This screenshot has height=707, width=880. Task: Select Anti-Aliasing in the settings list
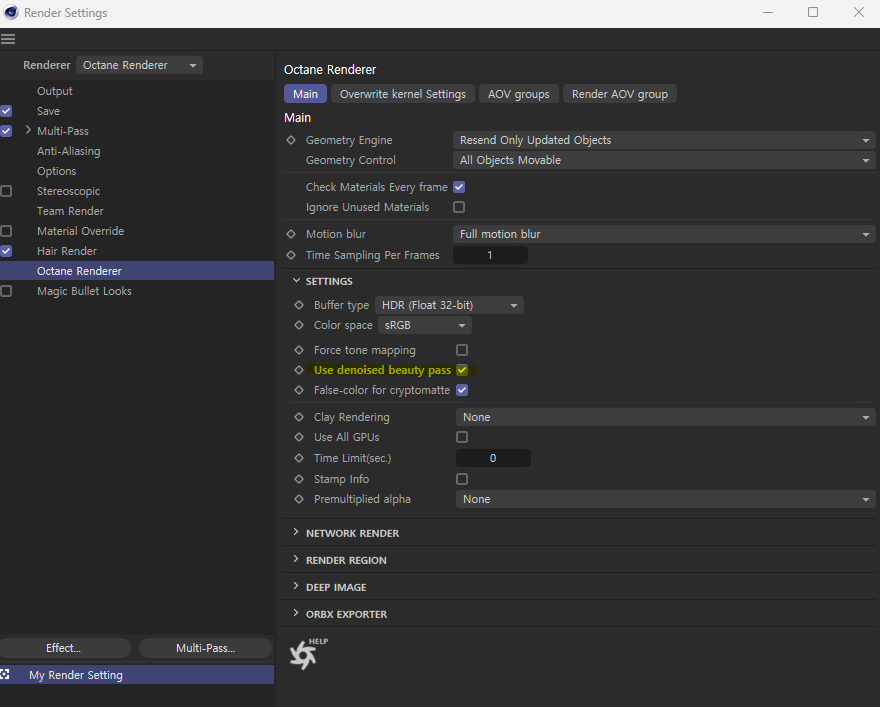[x=68, y=151]
